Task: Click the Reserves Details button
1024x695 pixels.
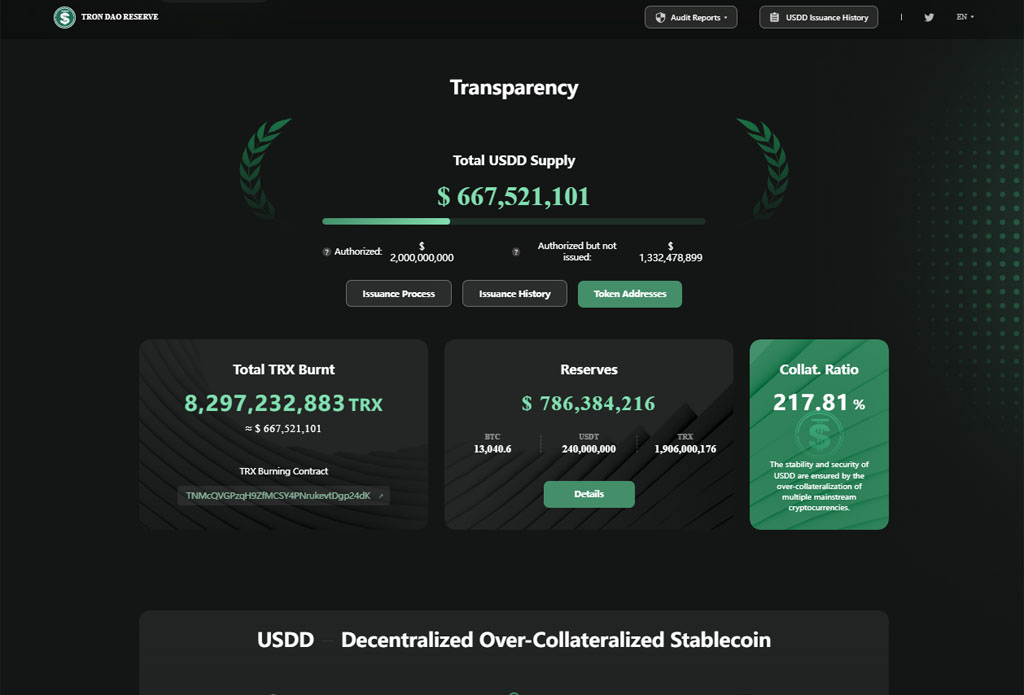Action: tap(589, 494)
